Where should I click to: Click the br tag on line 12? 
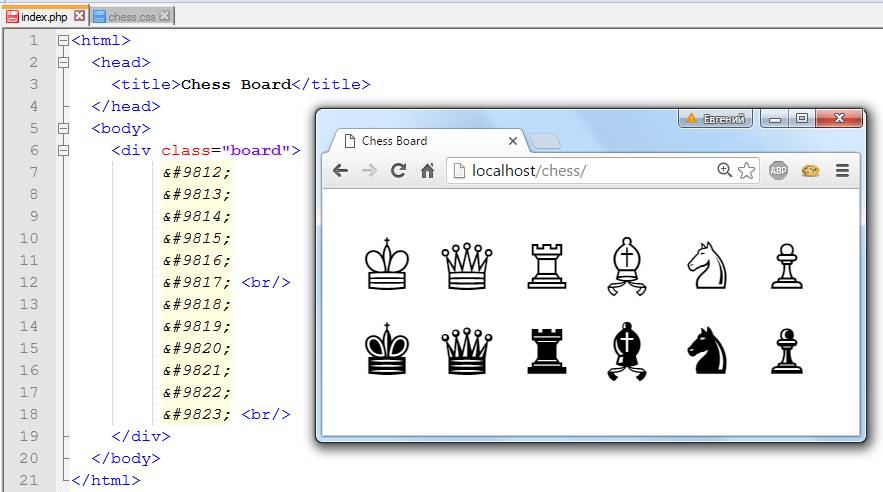[266, 282]
